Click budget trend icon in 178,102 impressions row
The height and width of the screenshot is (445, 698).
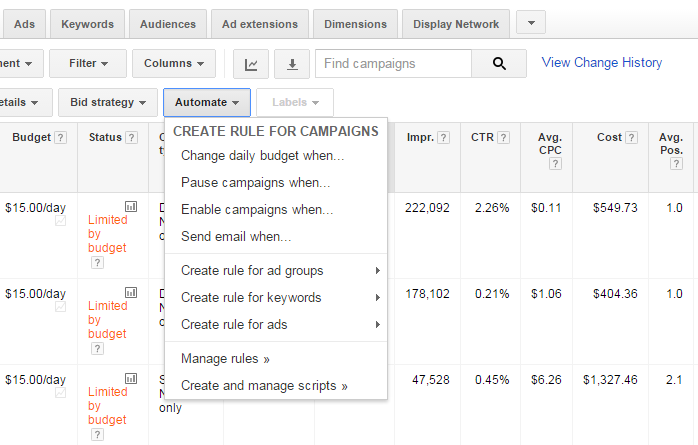61,307
